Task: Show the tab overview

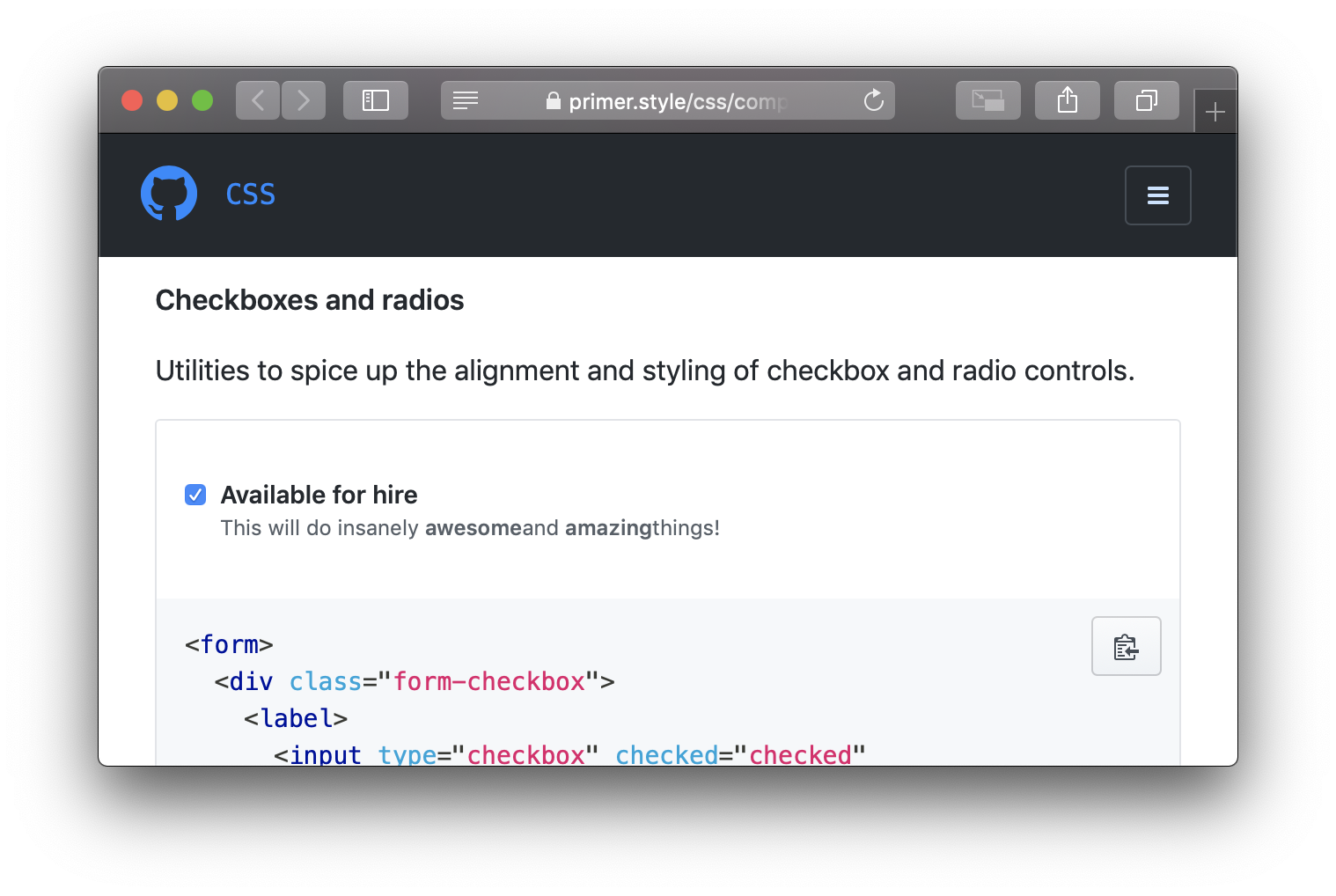Action: pyautogui.click(x=1146, y=99)
